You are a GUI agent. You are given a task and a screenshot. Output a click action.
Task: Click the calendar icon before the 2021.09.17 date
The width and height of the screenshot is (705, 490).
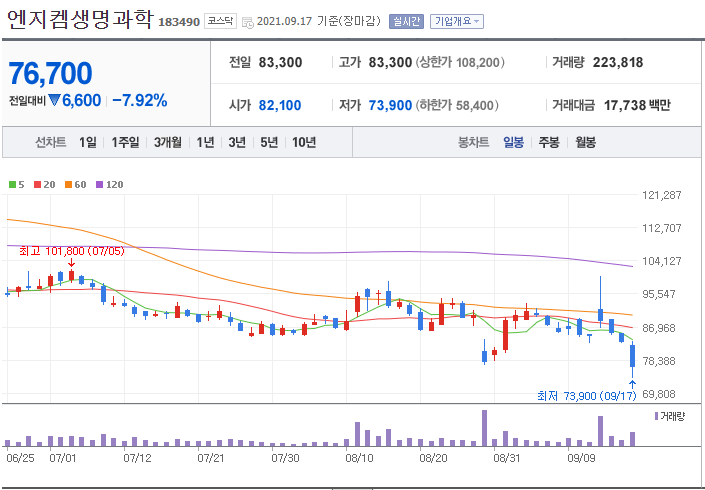pyautogui.click(x=248, y=22)
